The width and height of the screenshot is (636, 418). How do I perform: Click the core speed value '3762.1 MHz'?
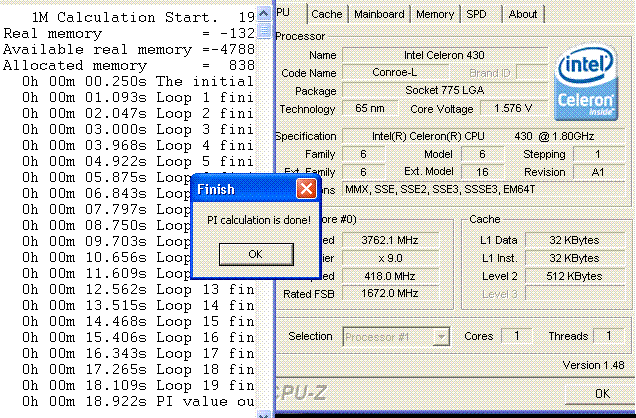click(390, 240)
